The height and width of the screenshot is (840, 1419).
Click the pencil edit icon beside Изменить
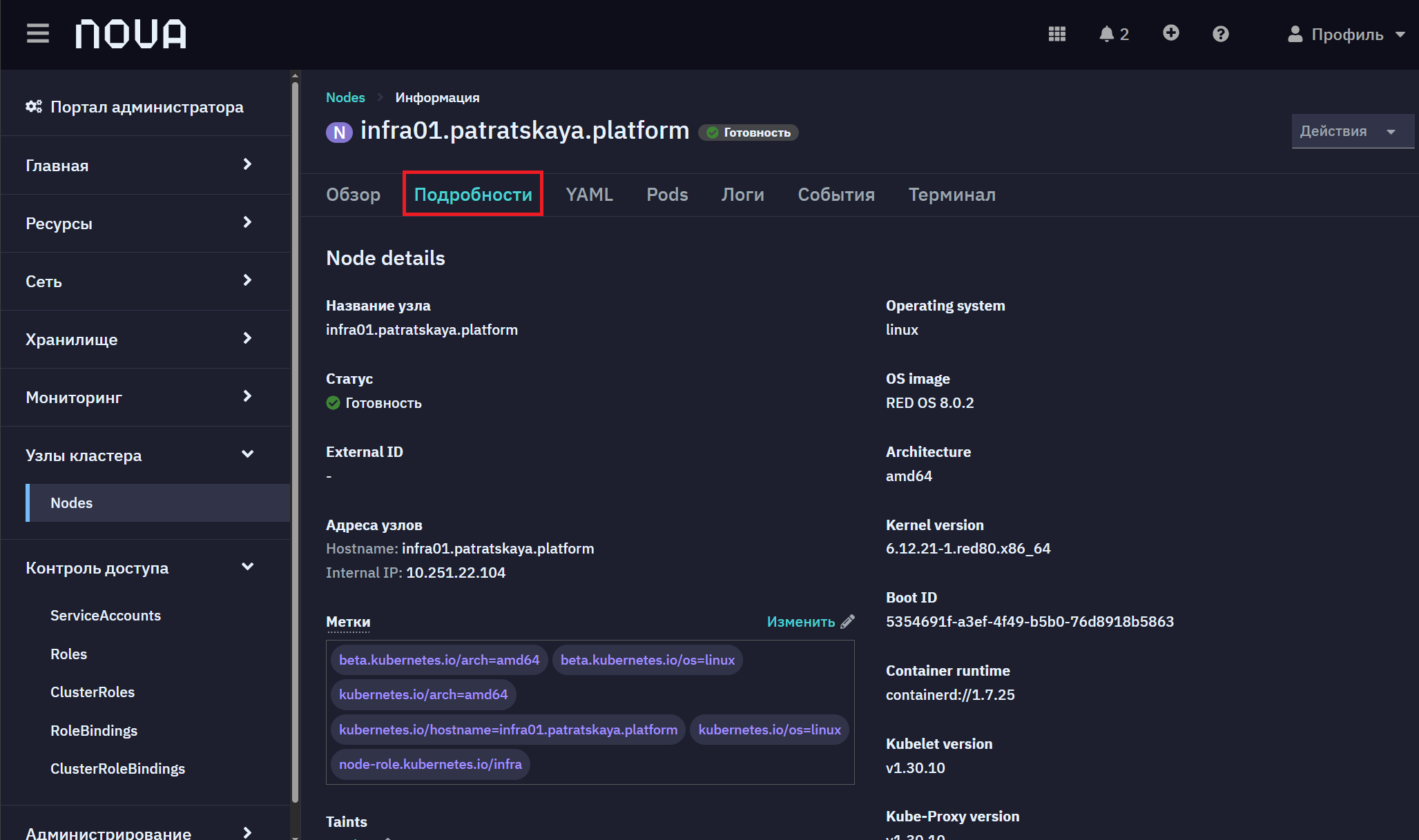point(847,621)
